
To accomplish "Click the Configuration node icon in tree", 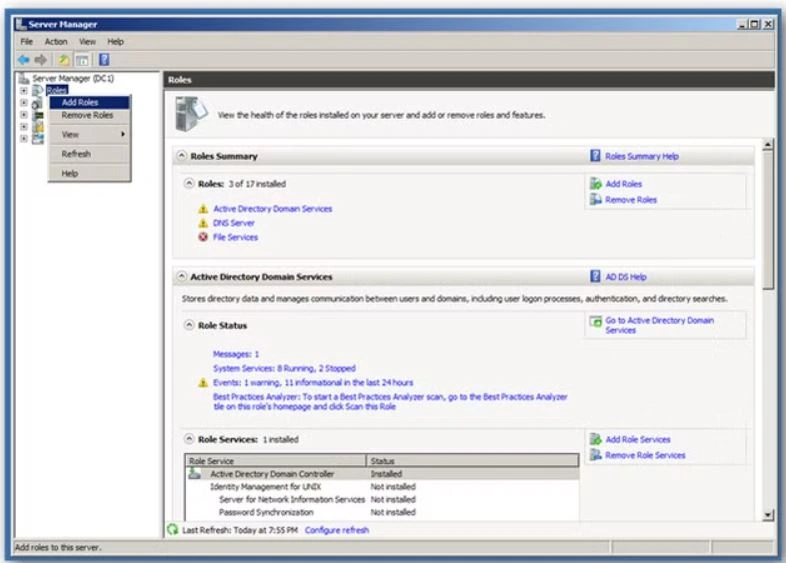I will [x=38, y=127].
